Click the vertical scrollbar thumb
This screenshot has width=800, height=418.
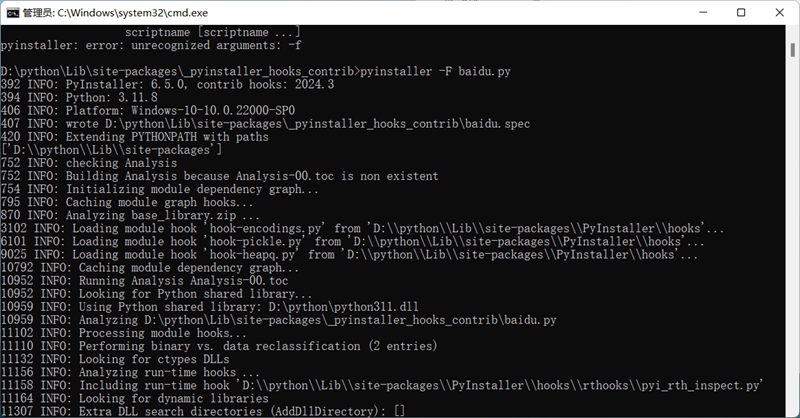click(x=792, y=50)
